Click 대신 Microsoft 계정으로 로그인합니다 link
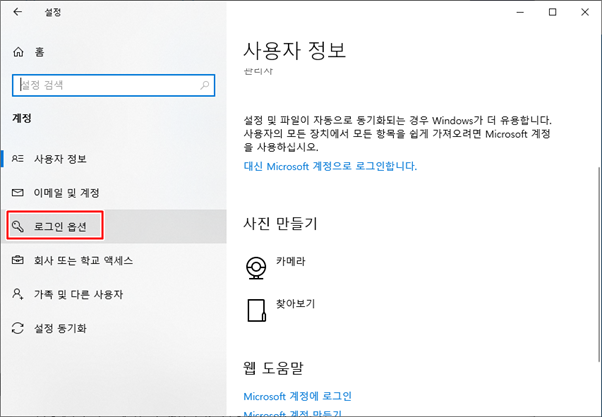Viewport: 602px width, 417px height. click(x=330, y=166)
